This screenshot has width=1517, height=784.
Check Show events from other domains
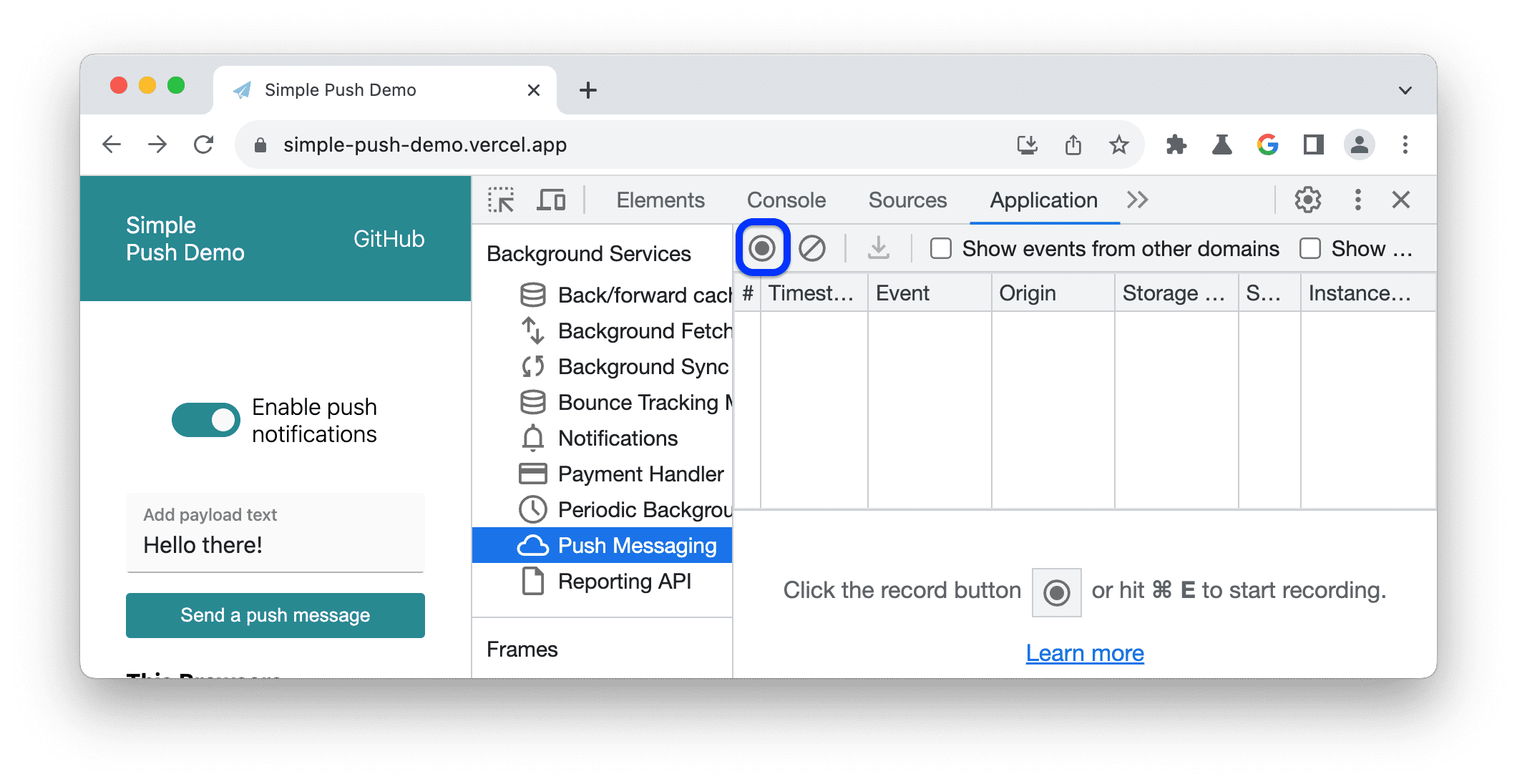(940, 248)
